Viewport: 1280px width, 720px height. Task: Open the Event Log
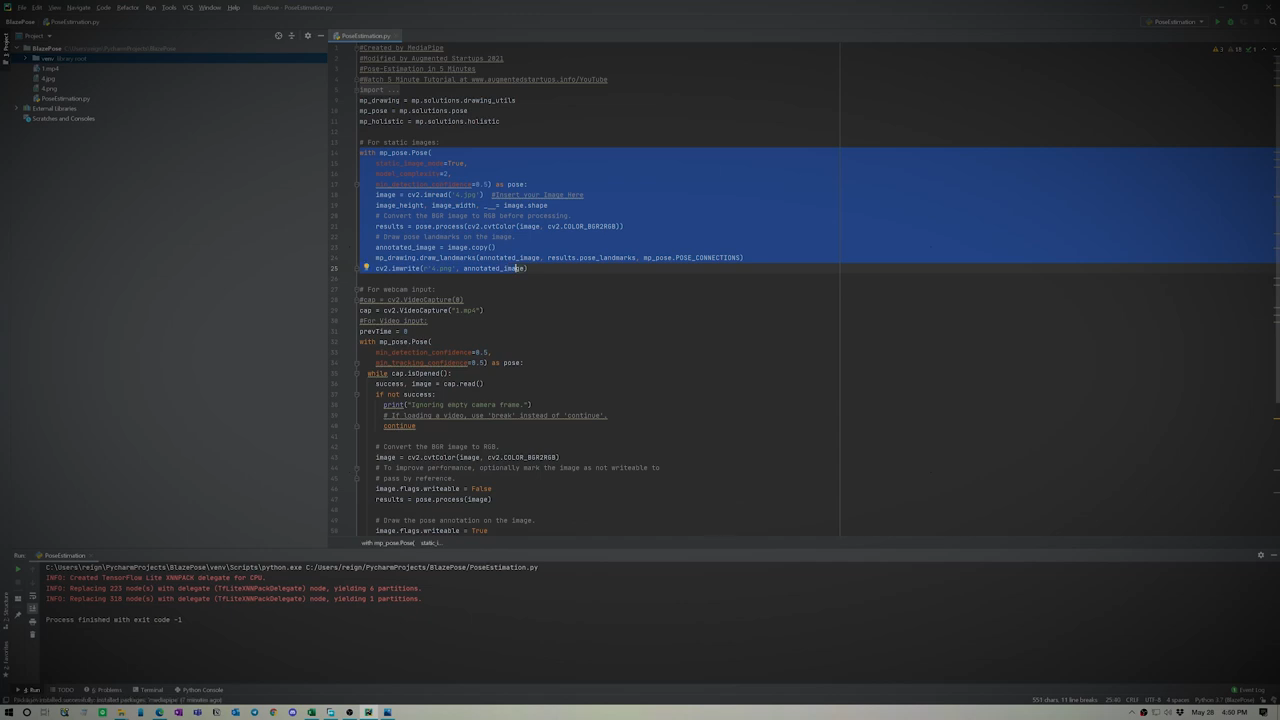[x=1250, y=690]
